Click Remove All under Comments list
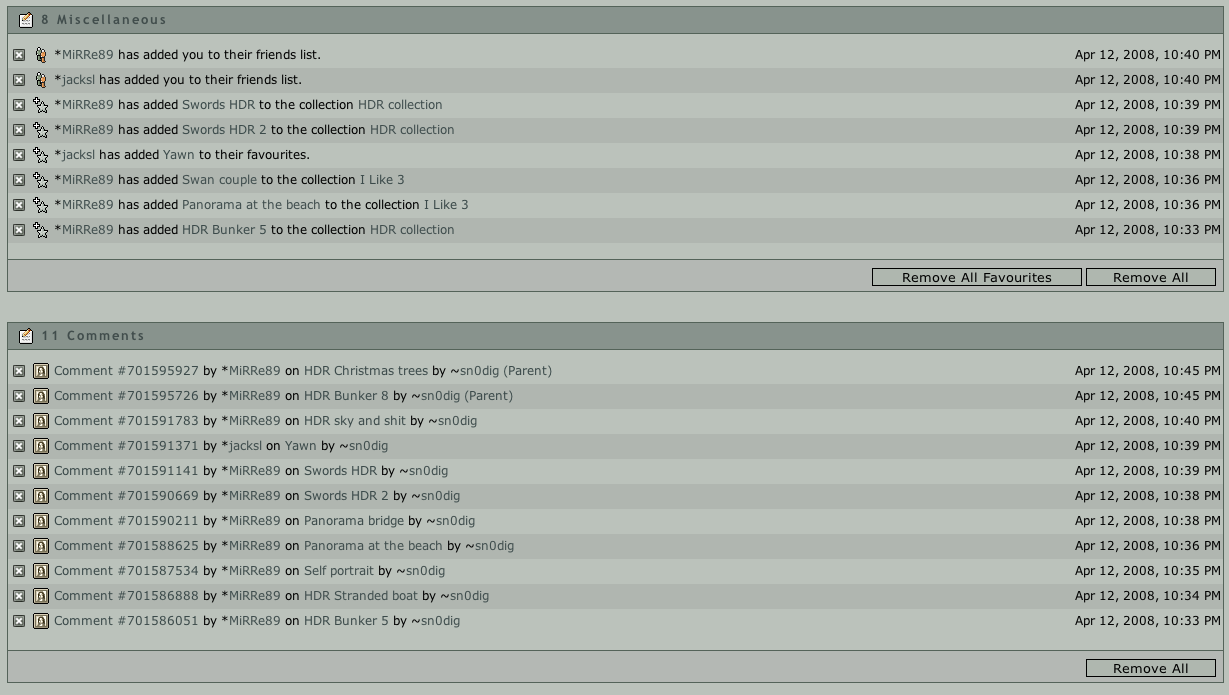 [x=1150, y=668]
